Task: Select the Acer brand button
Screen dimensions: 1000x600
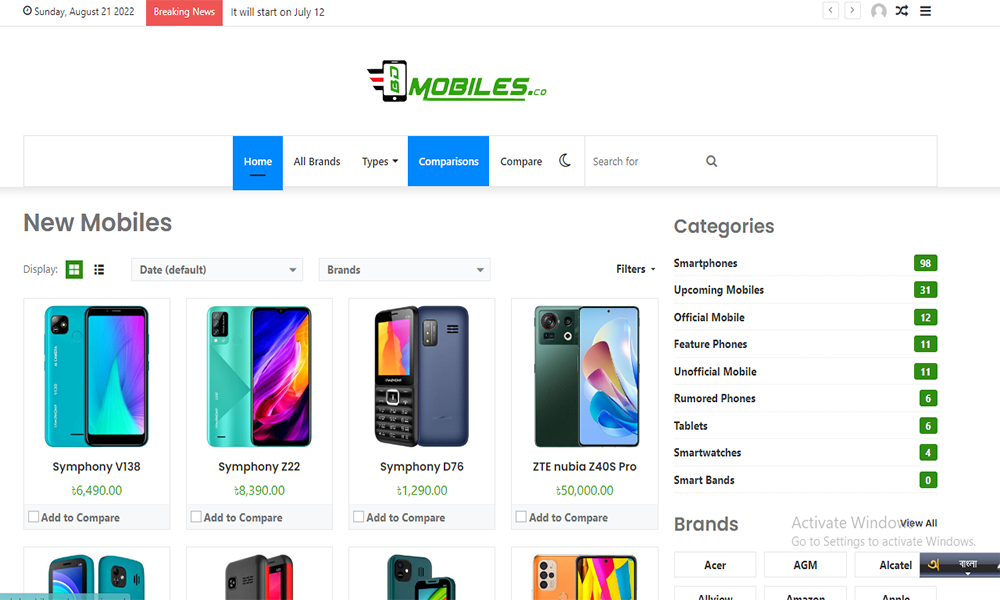Action: [x=715, y=565]
